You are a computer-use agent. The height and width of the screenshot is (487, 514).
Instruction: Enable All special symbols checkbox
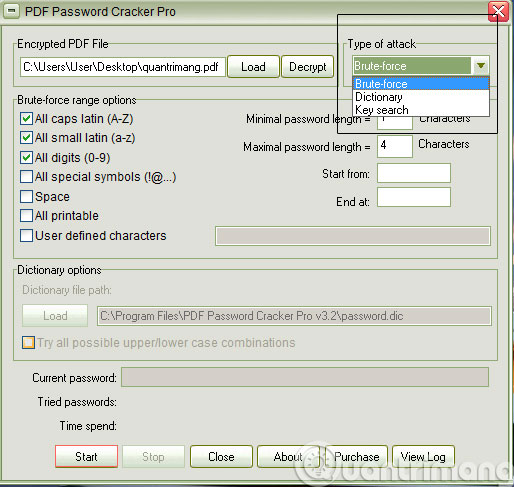(26, 177)
